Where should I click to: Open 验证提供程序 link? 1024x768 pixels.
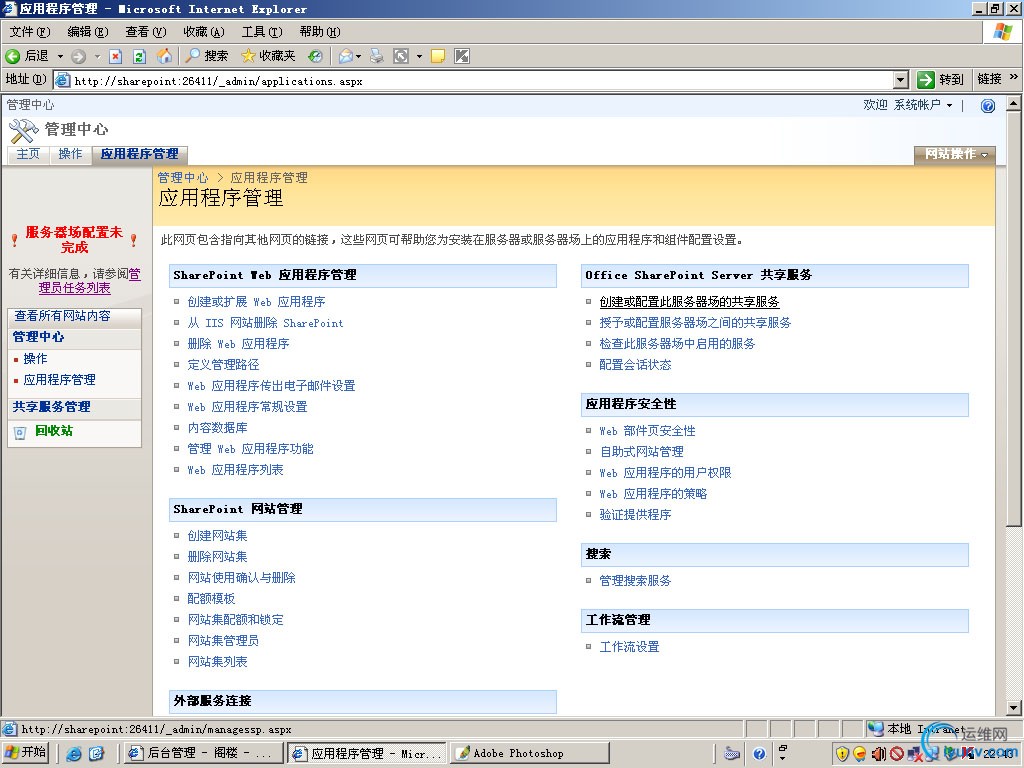pos(635,515)
